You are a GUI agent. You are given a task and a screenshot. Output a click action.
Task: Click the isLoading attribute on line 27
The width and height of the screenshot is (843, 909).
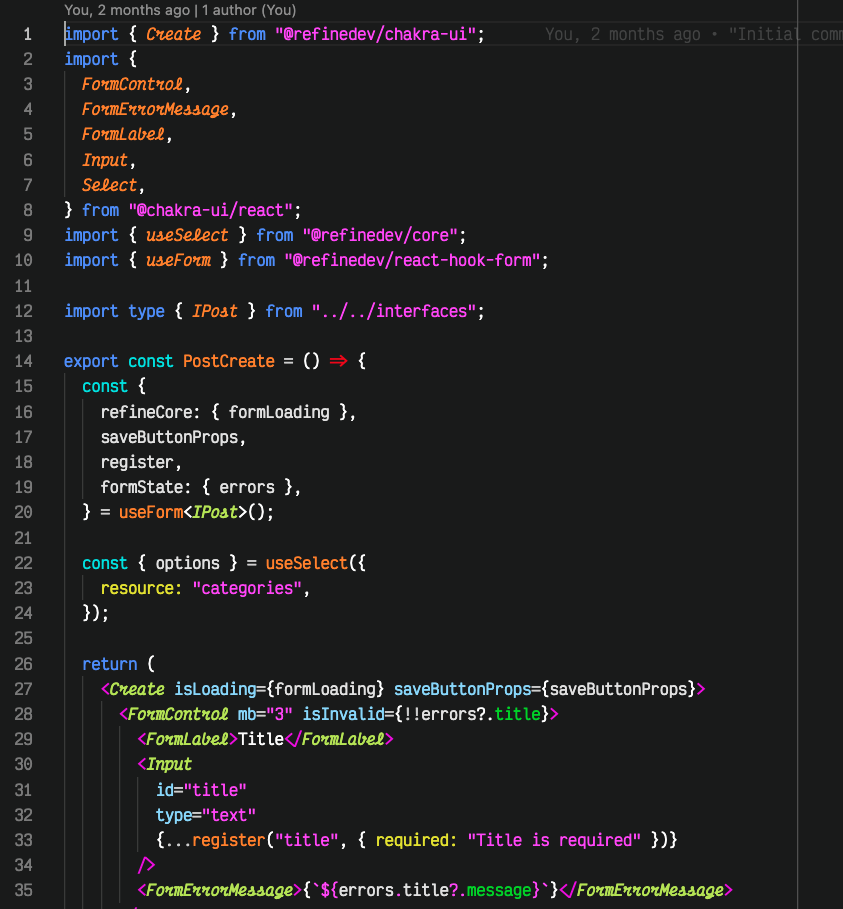point(215,689)
